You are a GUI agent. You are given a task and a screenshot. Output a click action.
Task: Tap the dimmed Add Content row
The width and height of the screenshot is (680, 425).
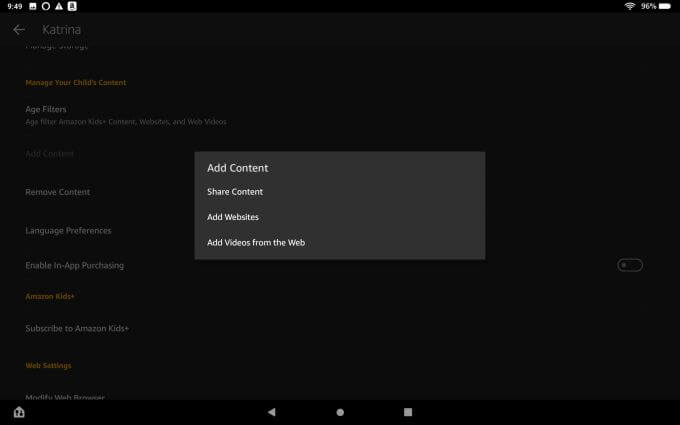[x=49, y=154]
